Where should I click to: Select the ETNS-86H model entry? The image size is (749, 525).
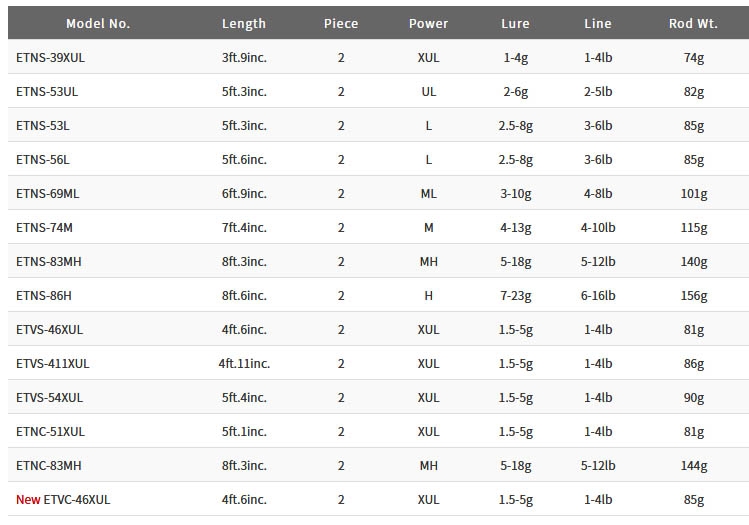pos(44,296)
